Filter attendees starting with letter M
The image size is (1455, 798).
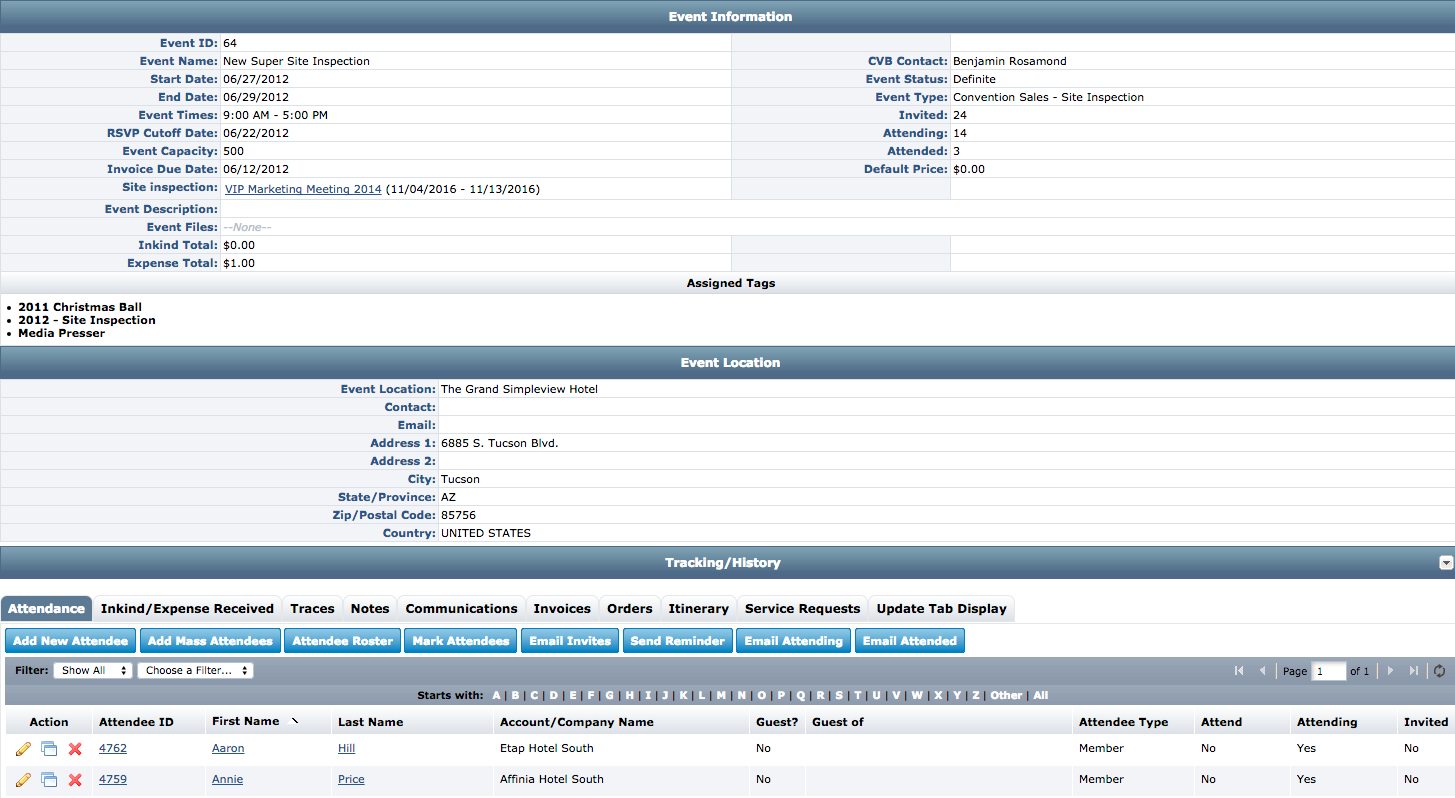pyautogui.click(x=721, y=695)
